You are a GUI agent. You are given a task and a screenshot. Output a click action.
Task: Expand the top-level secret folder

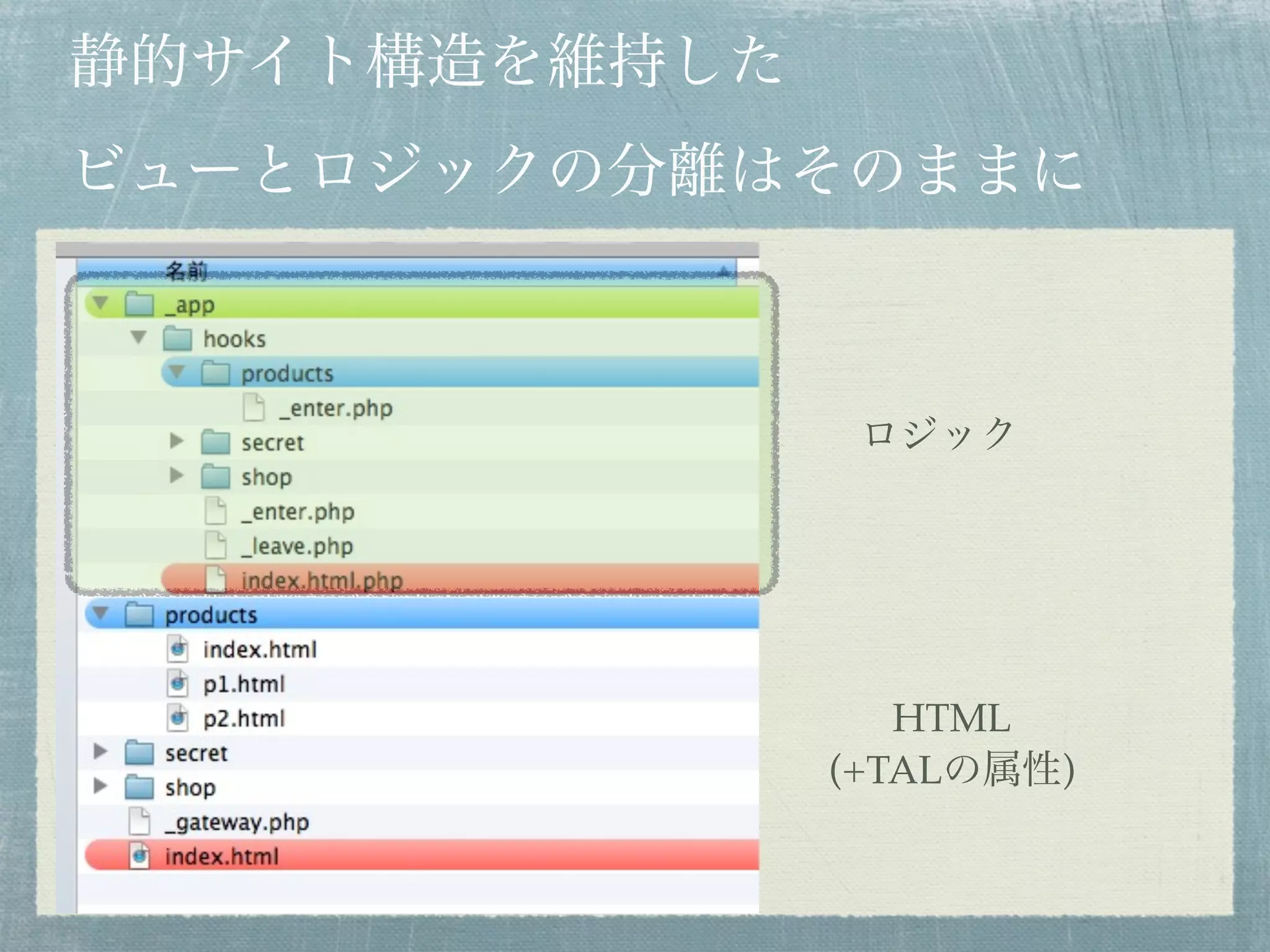tap(100, 752)
